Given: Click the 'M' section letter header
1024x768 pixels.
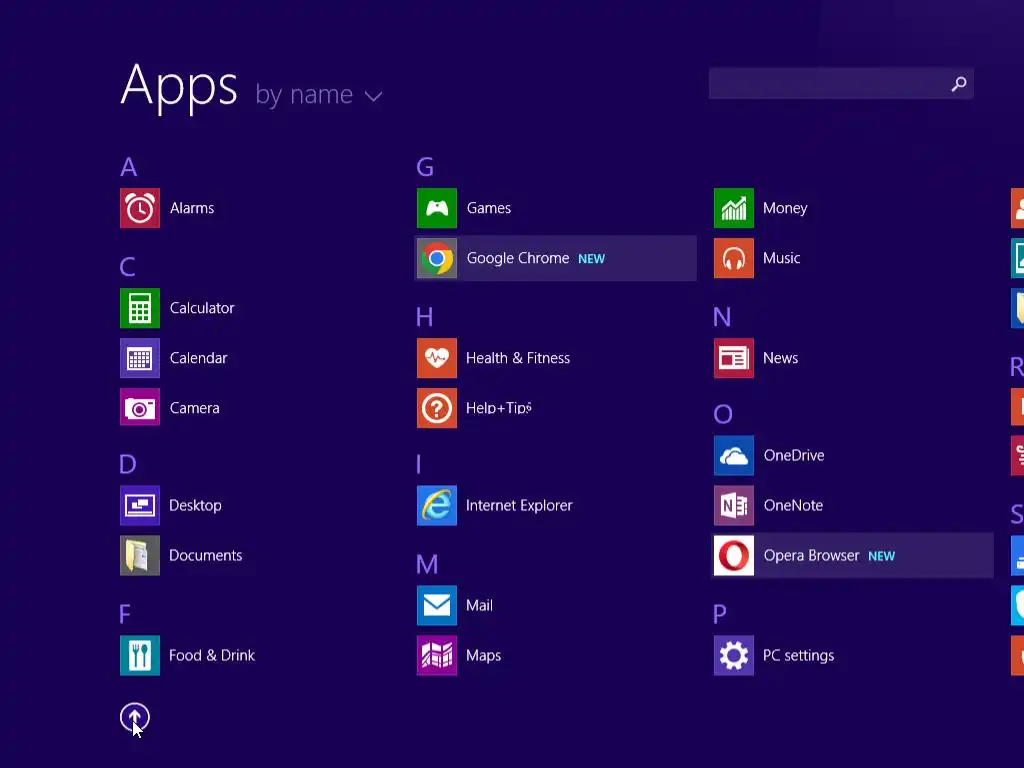Looking at the screenshot, I should click(x=427, y=564).
